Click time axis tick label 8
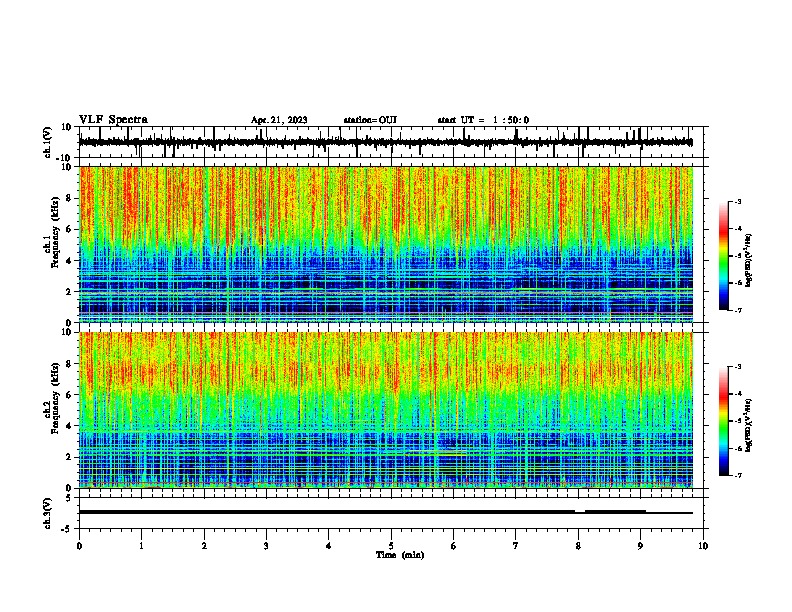The height and width of the screenshot is (612, 792). coord(578,546)
